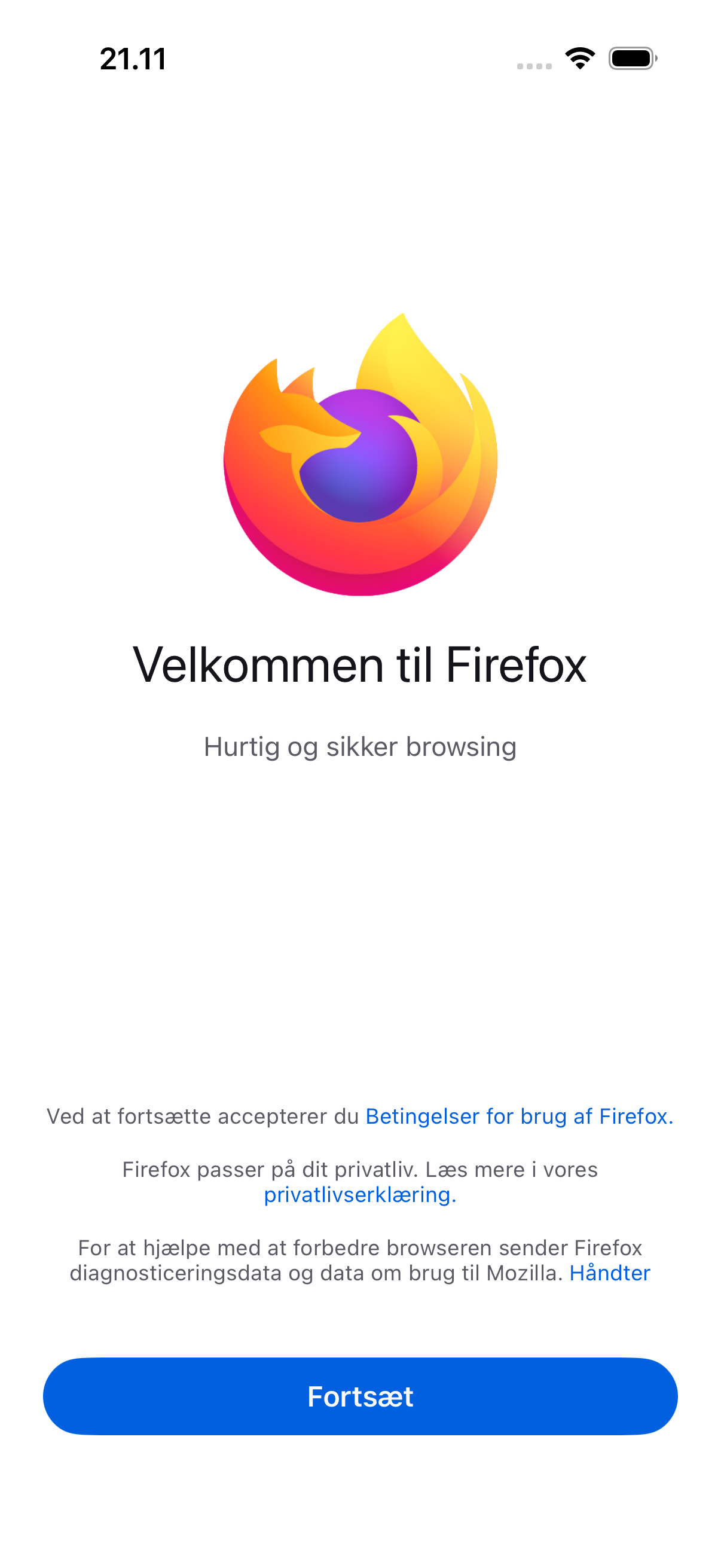Tap the Hurtig og sikker browsing subtitle
This screenshot has width=721, height=1568.
(x=360, y=747)
